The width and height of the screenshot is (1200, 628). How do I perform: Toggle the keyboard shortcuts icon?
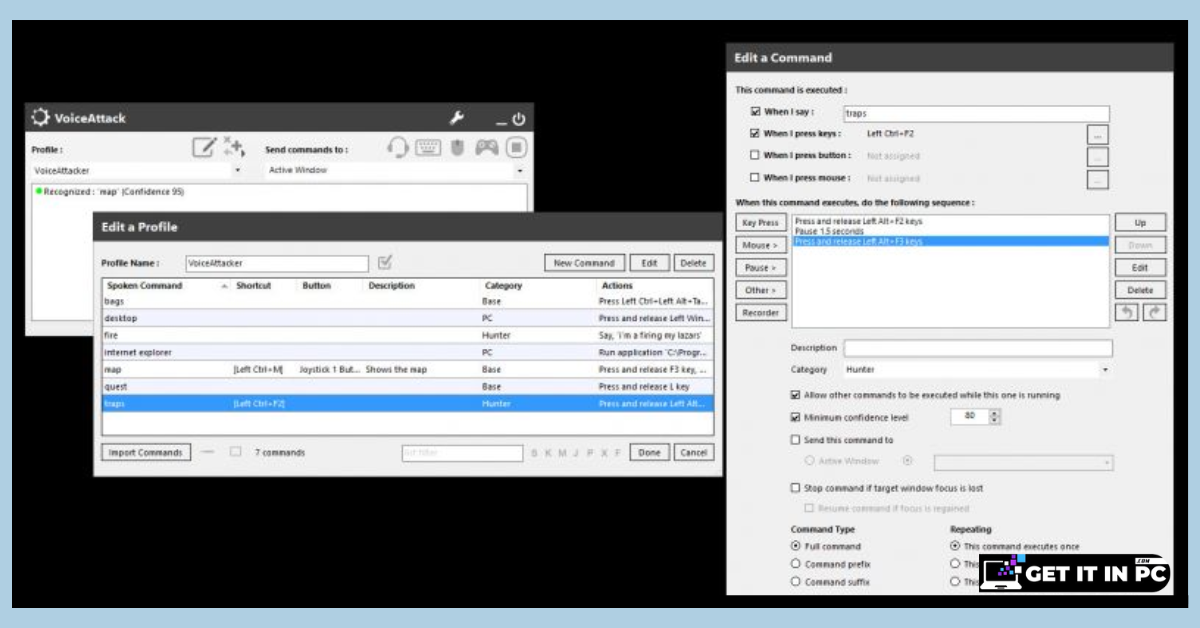tap(428, 148)
